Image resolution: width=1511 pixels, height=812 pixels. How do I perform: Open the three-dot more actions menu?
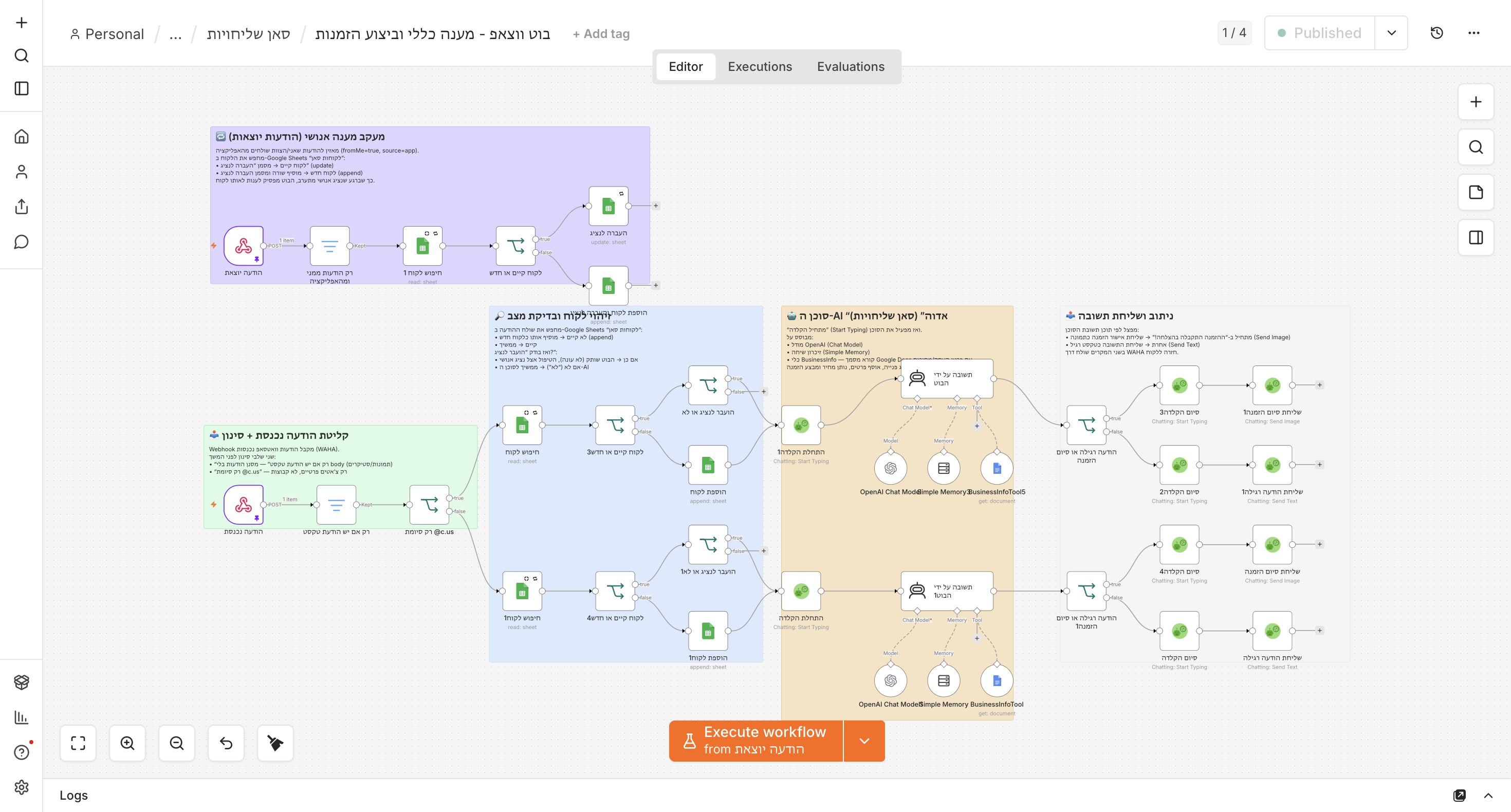coord(1474,33)
